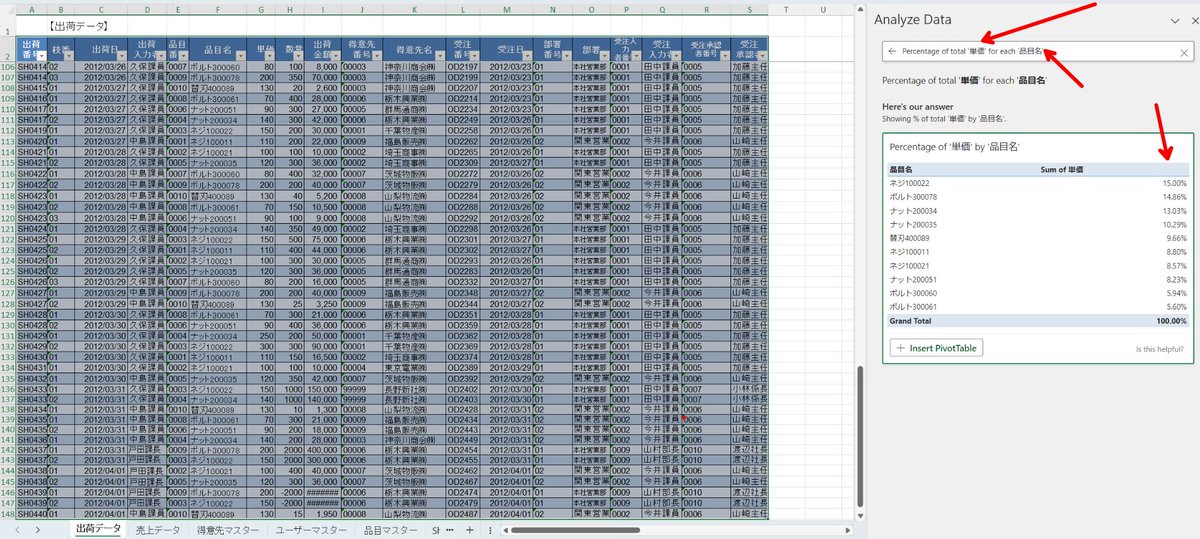The image size is (1200, 539).
Task: Click the ネジ100021 row in results
Action: pyautogui.click(x=1038, y=267)
